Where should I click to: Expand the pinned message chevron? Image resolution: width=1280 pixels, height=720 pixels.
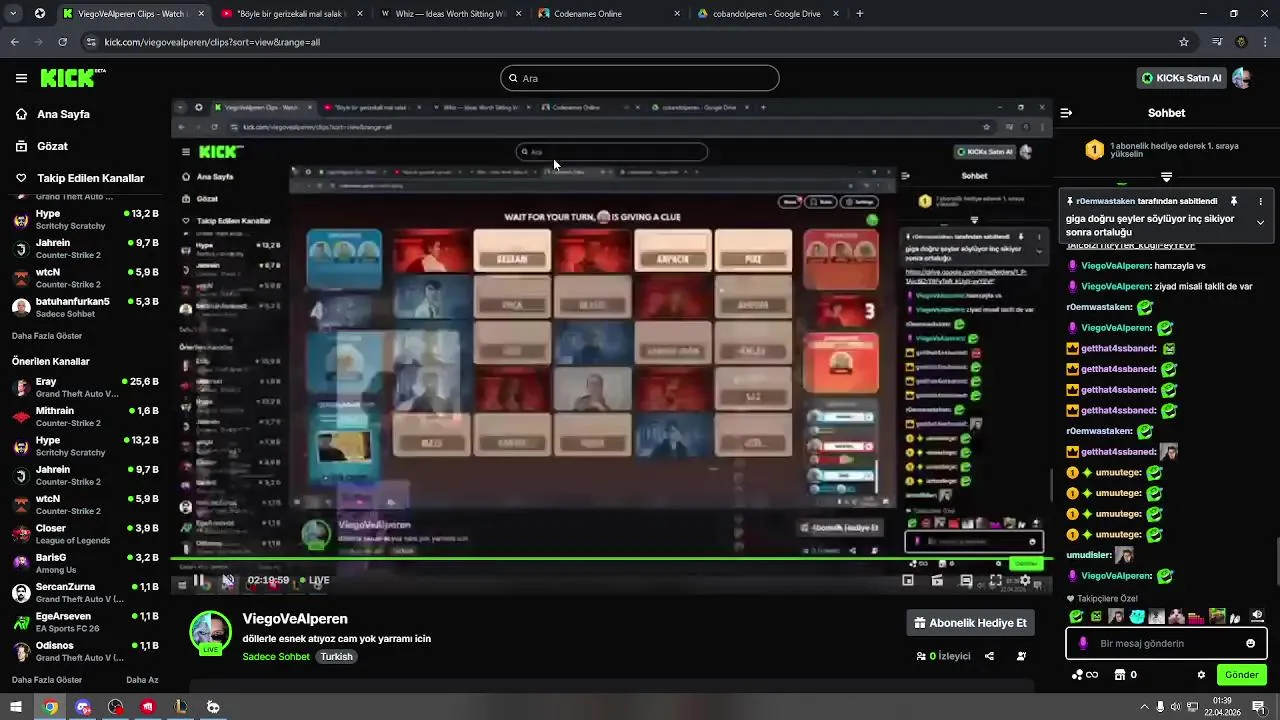coord(1260,222)
